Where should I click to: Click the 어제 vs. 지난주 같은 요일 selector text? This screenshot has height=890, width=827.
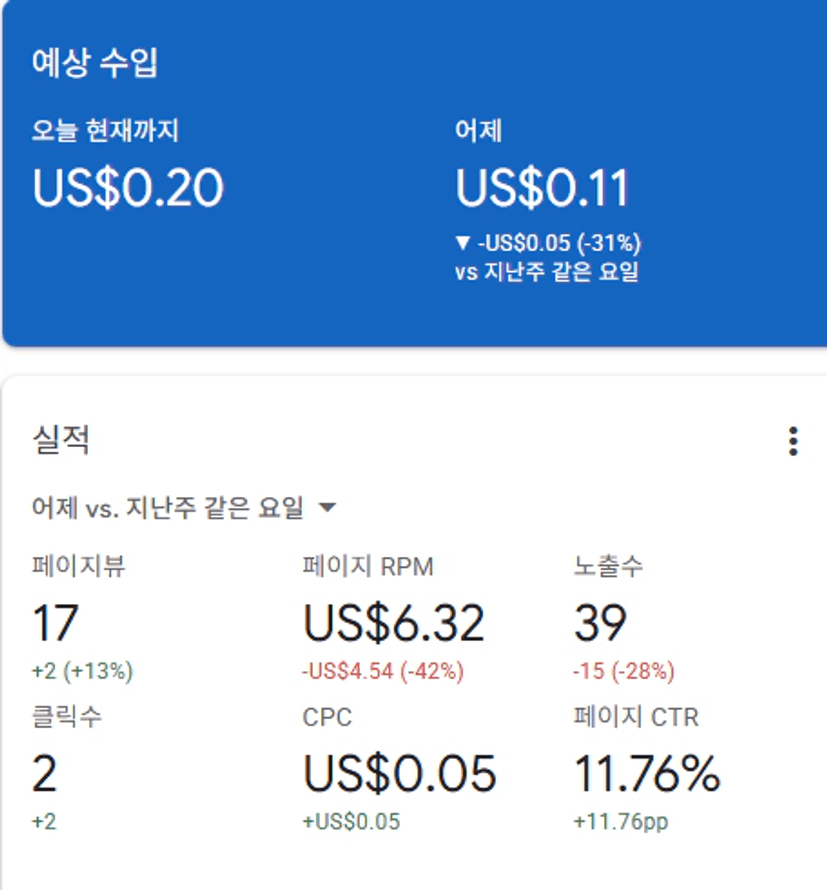coord(168,508)
